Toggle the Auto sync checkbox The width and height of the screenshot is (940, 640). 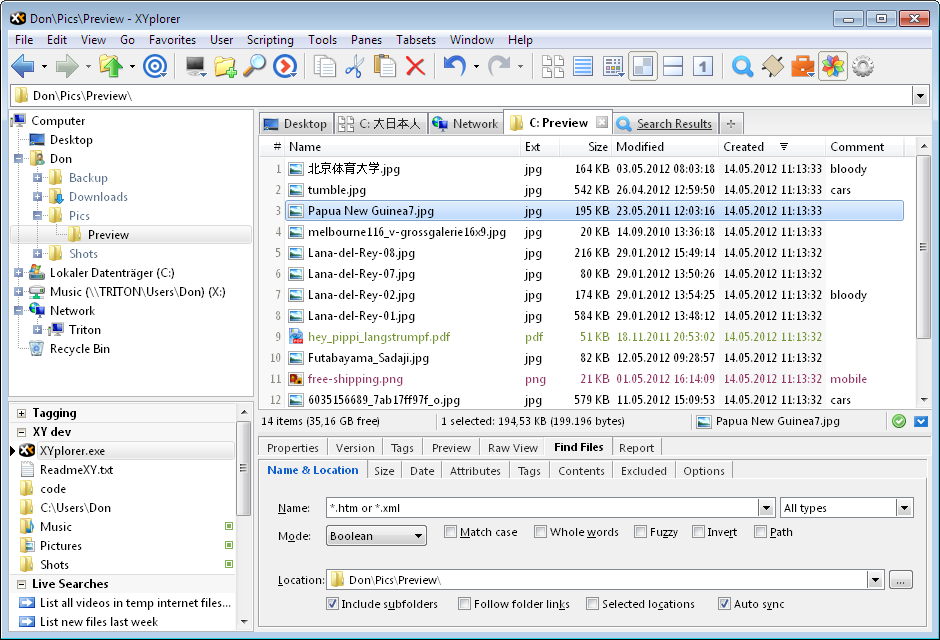pos(725,604)
